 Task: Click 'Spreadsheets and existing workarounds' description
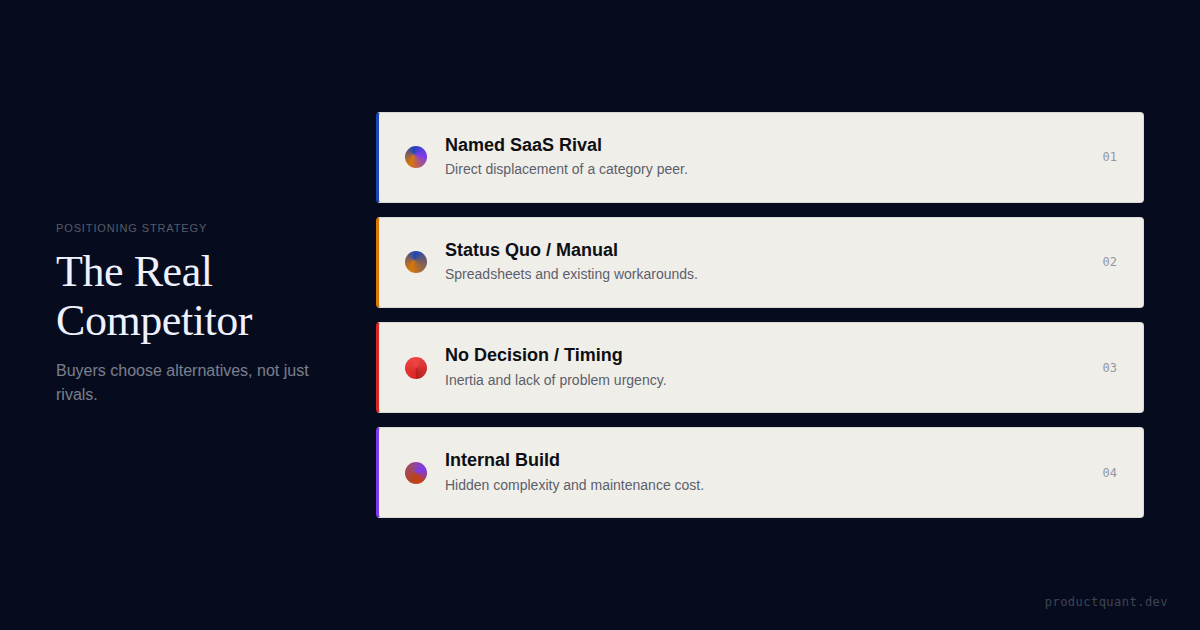click(571, 274)
